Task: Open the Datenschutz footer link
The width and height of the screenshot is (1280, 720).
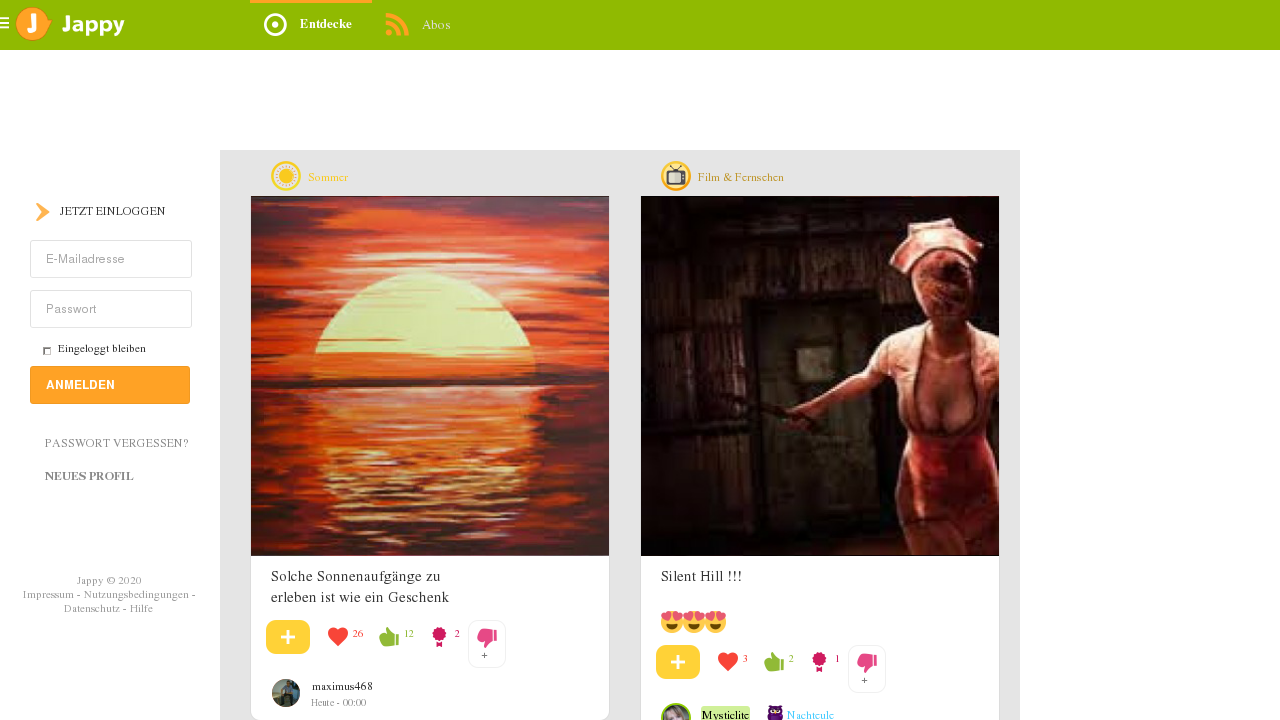Action: 92,609
